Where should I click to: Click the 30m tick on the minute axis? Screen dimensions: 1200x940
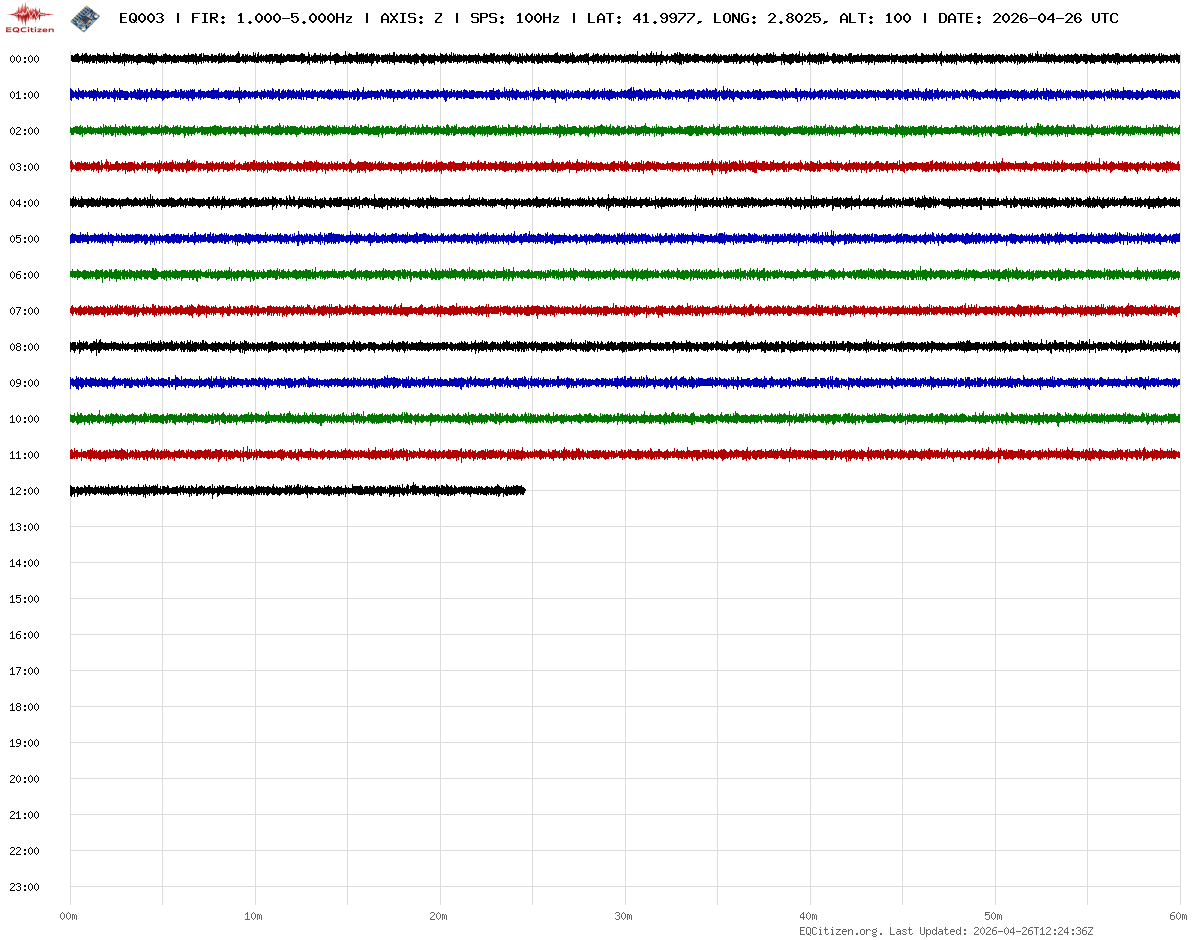coord(624,916)
